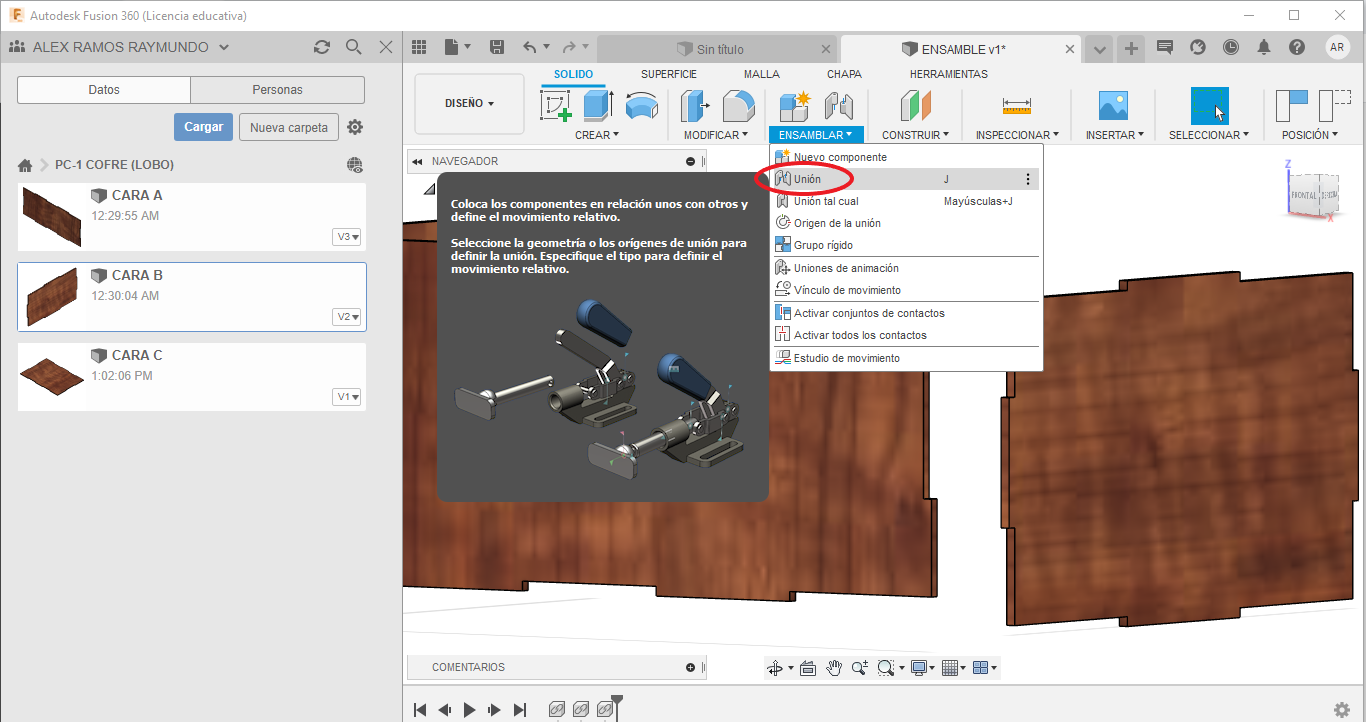Expand the Comentarios panel plus button

[690, 667]
